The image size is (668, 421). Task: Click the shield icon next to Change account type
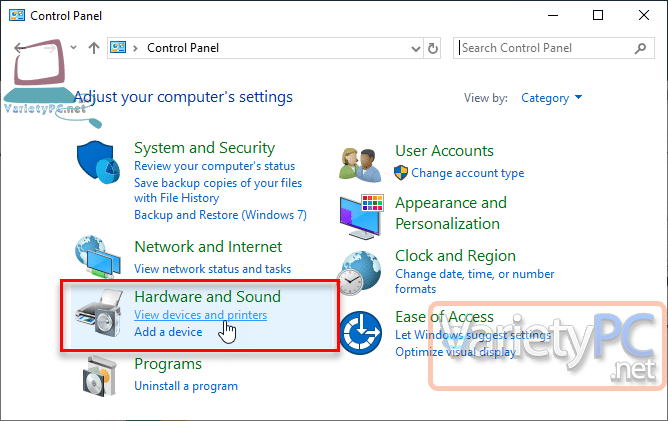pyautogui.click(x=401, y=173)
